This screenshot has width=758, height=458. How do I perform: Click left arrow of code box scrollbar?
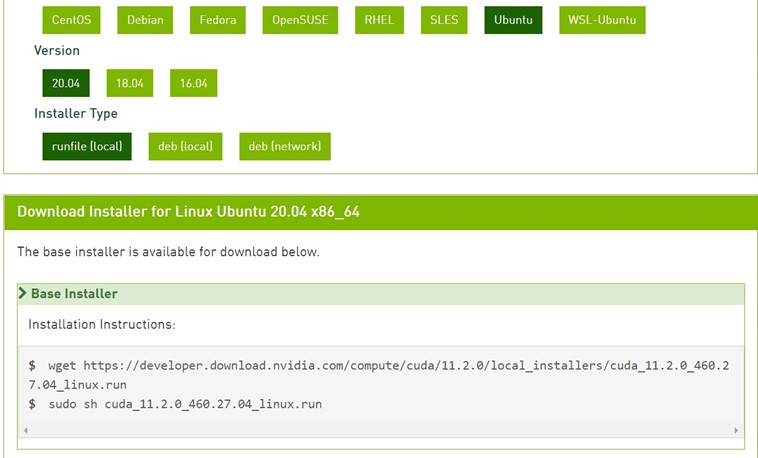tap(26, 430)
